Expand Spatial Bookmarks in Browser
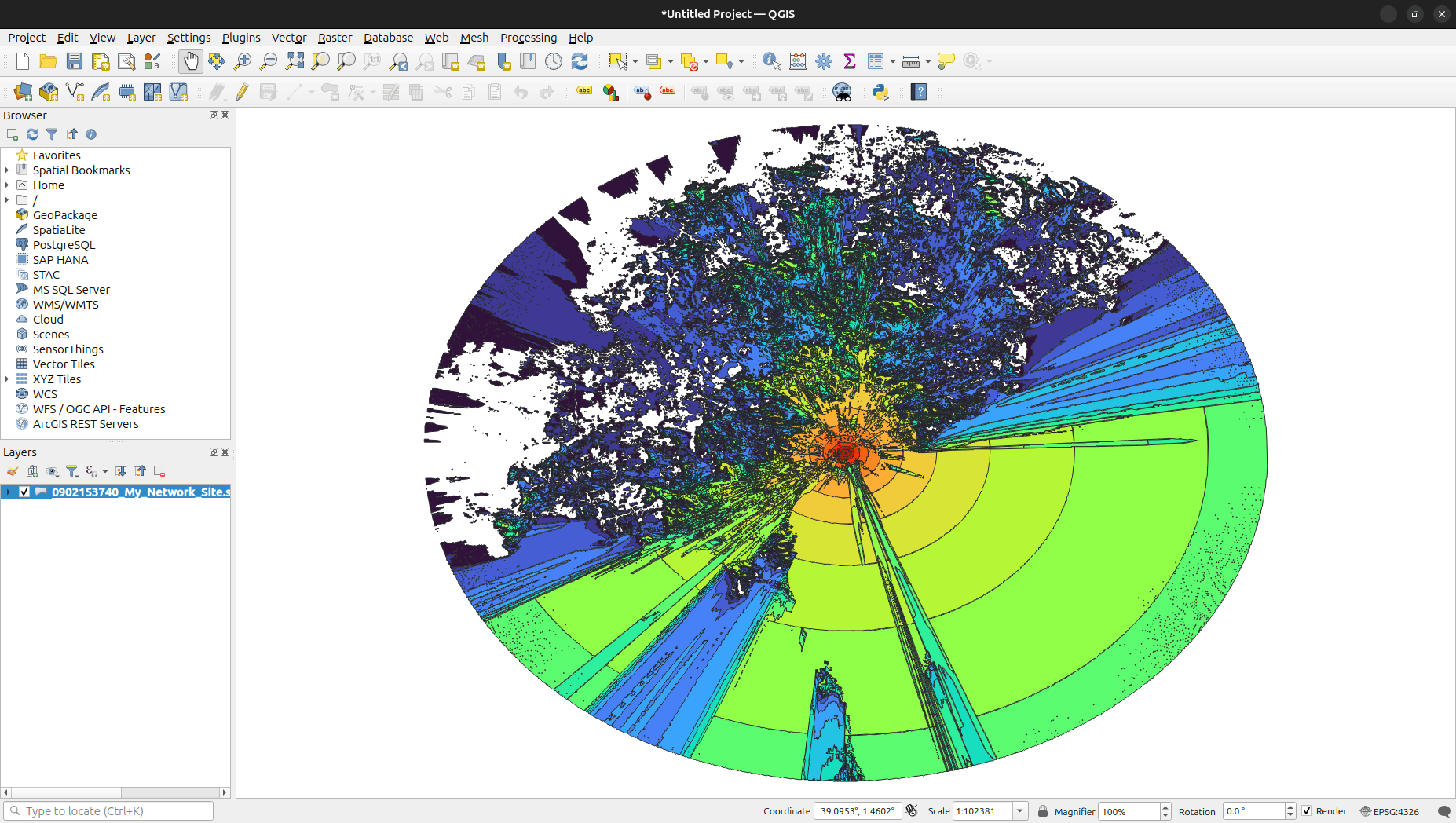Screen dimensions: 1456x823 [x=7, y=170]
